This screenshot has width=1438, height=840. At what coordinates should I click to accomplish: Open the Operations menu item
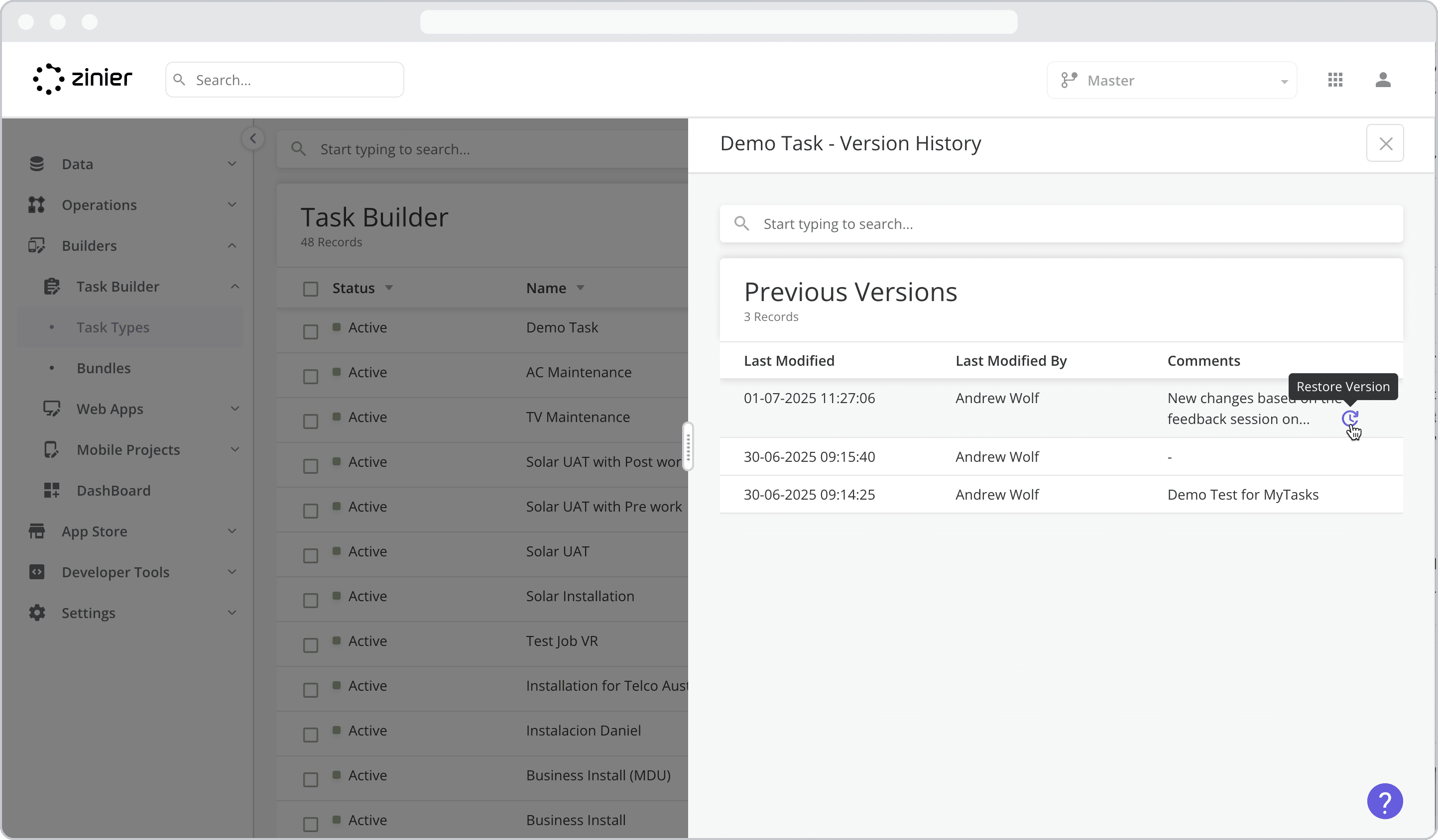(99, 205)
